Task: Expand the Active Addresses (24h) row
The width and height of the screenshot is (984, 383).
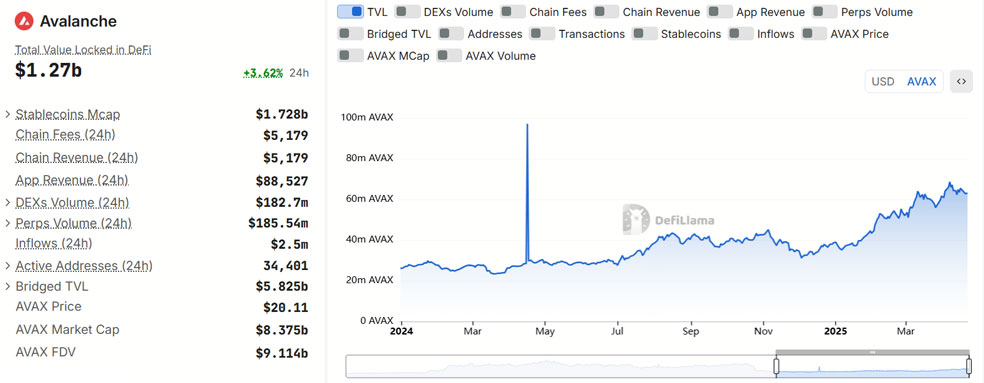Action: coord(8,266)
